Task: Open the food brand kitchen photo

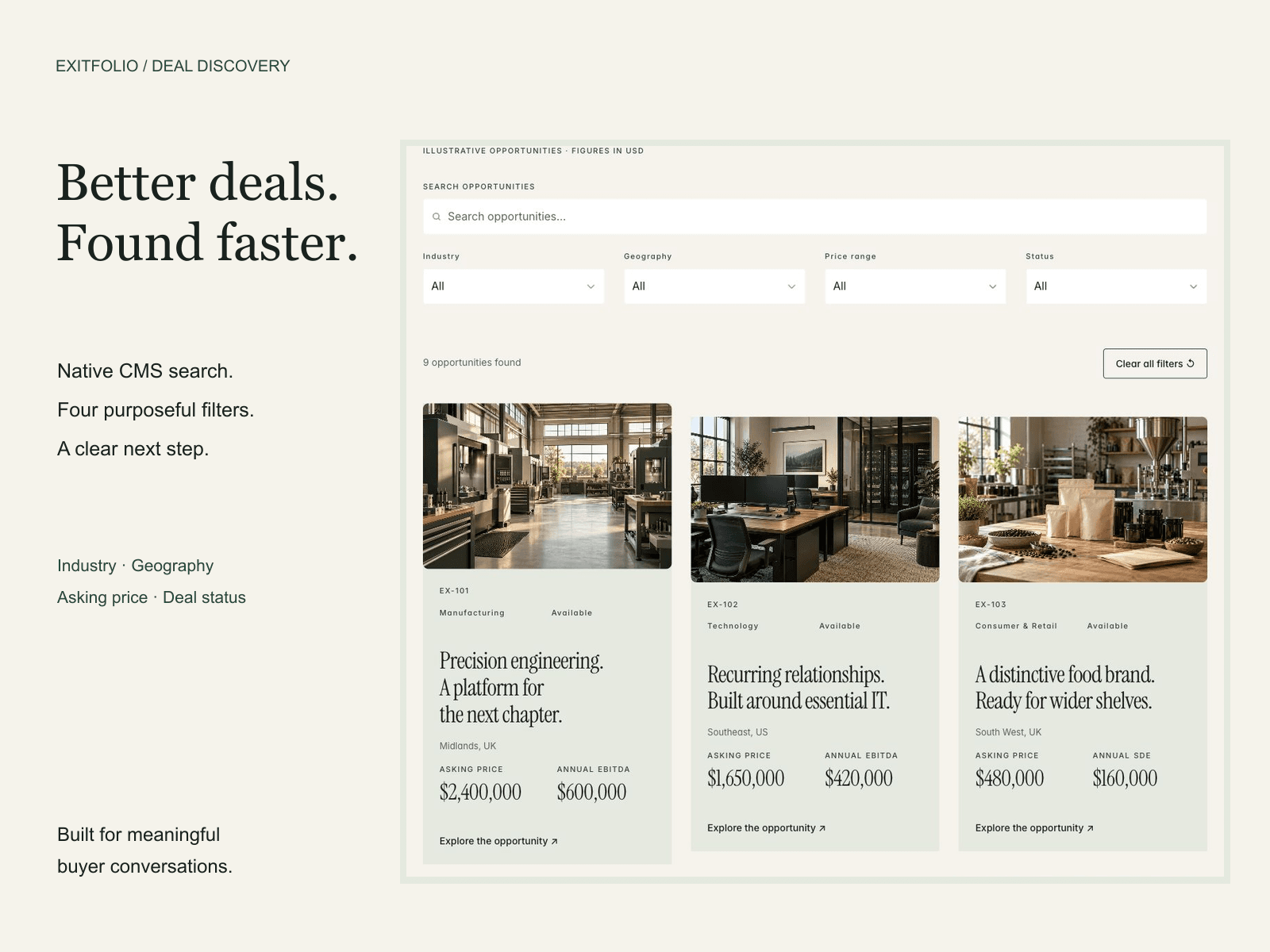Action: pyautogui.click(x=1083, y=500)
